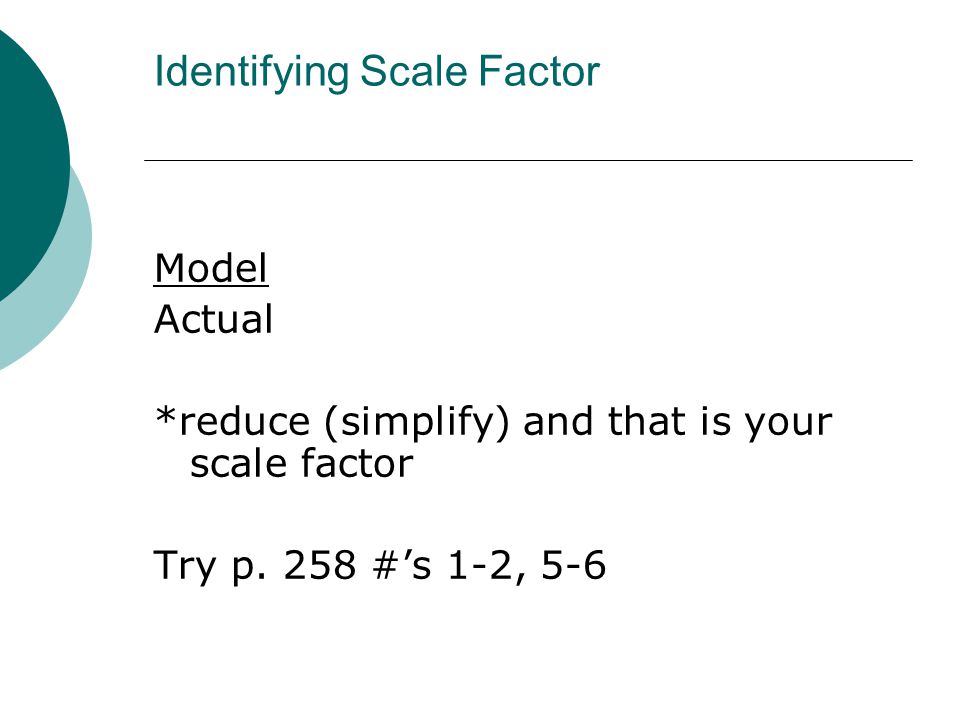Click the #'s symbol text
Viewport: 960px width, 720px height.
402,564
